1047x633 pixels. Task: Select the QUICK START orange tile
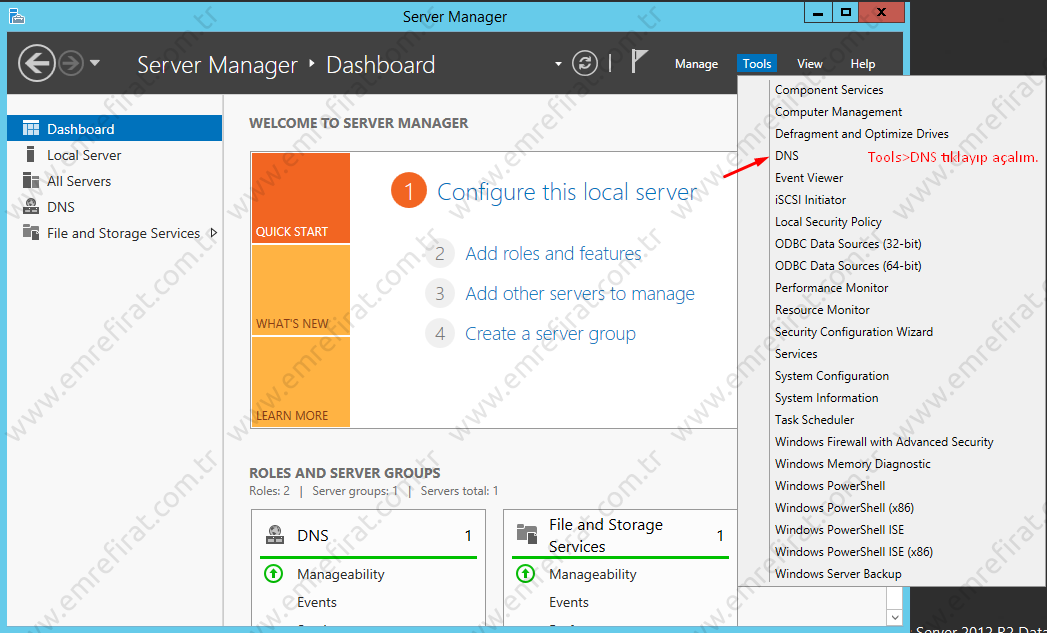tap(300, 198)
